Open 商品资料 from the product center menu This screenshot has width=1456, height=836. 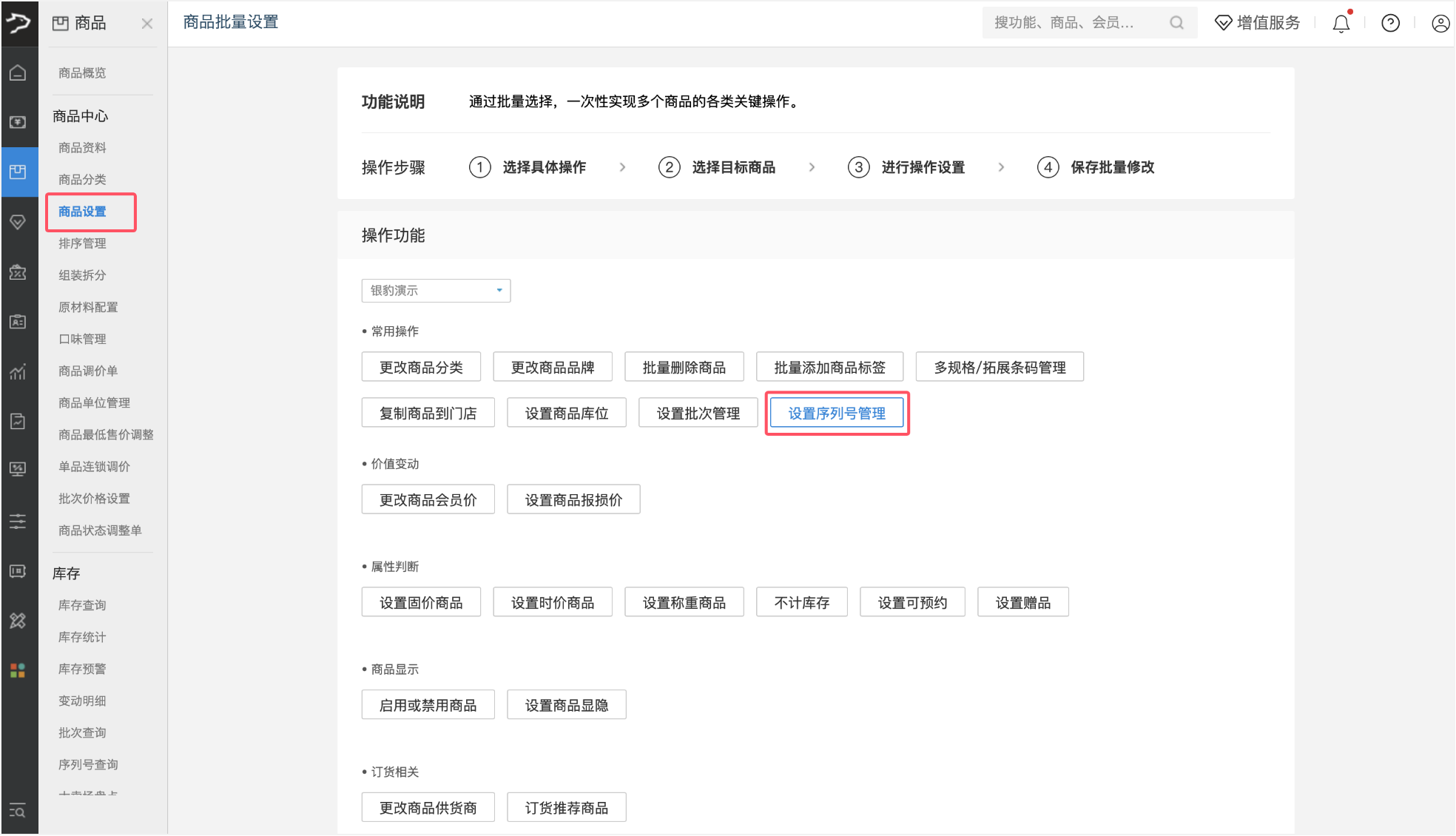82,147
